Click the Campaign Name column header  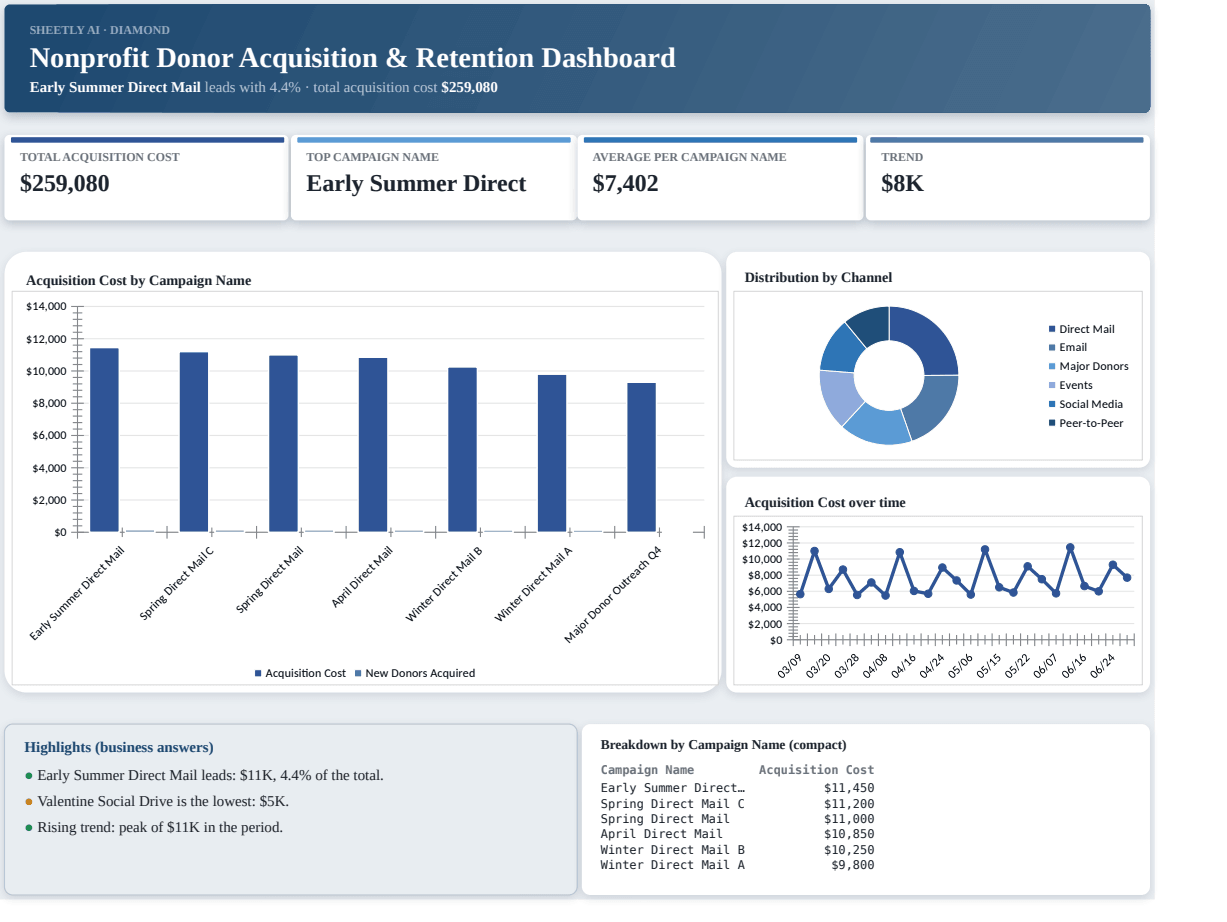tap(647, 770)
